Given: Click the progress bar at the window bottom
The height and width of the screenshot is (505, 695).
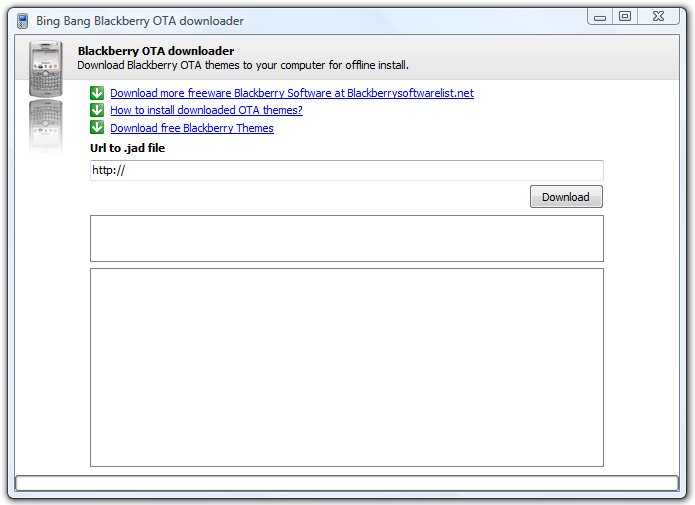Looking at the screenshot, I should (x=347, y=483).
